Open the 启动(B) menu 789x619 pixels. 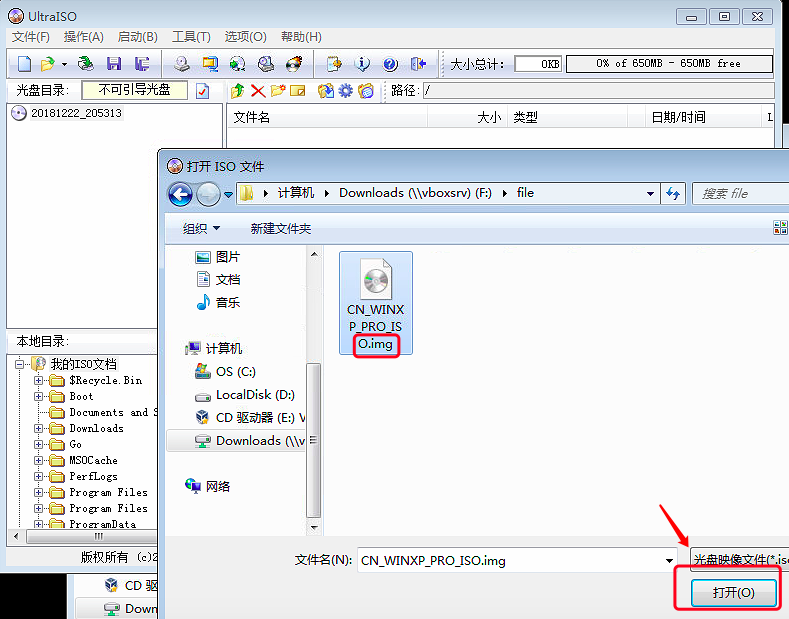(x=137, y=37)
